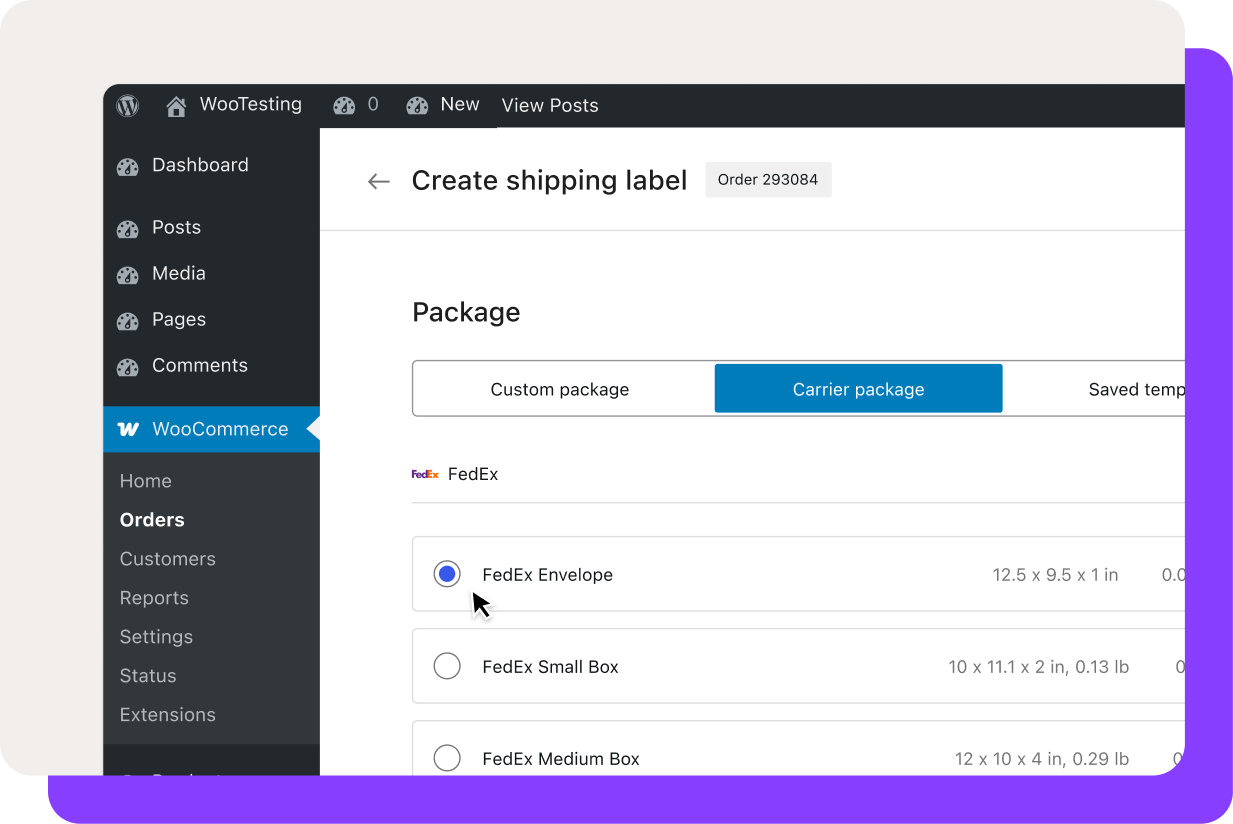The width and height of the screenshot is (1233, 824).
Task: Select the FedEx Small Box radio button
Action: [x=447, y=666]
